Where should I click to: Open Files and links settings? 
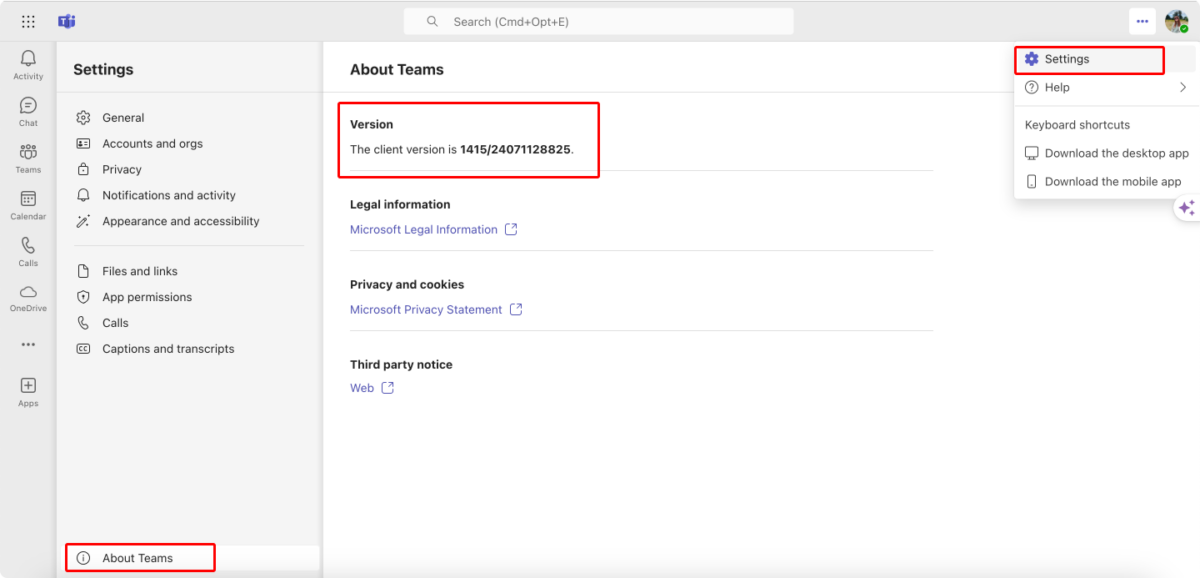(x=188, y=271)
